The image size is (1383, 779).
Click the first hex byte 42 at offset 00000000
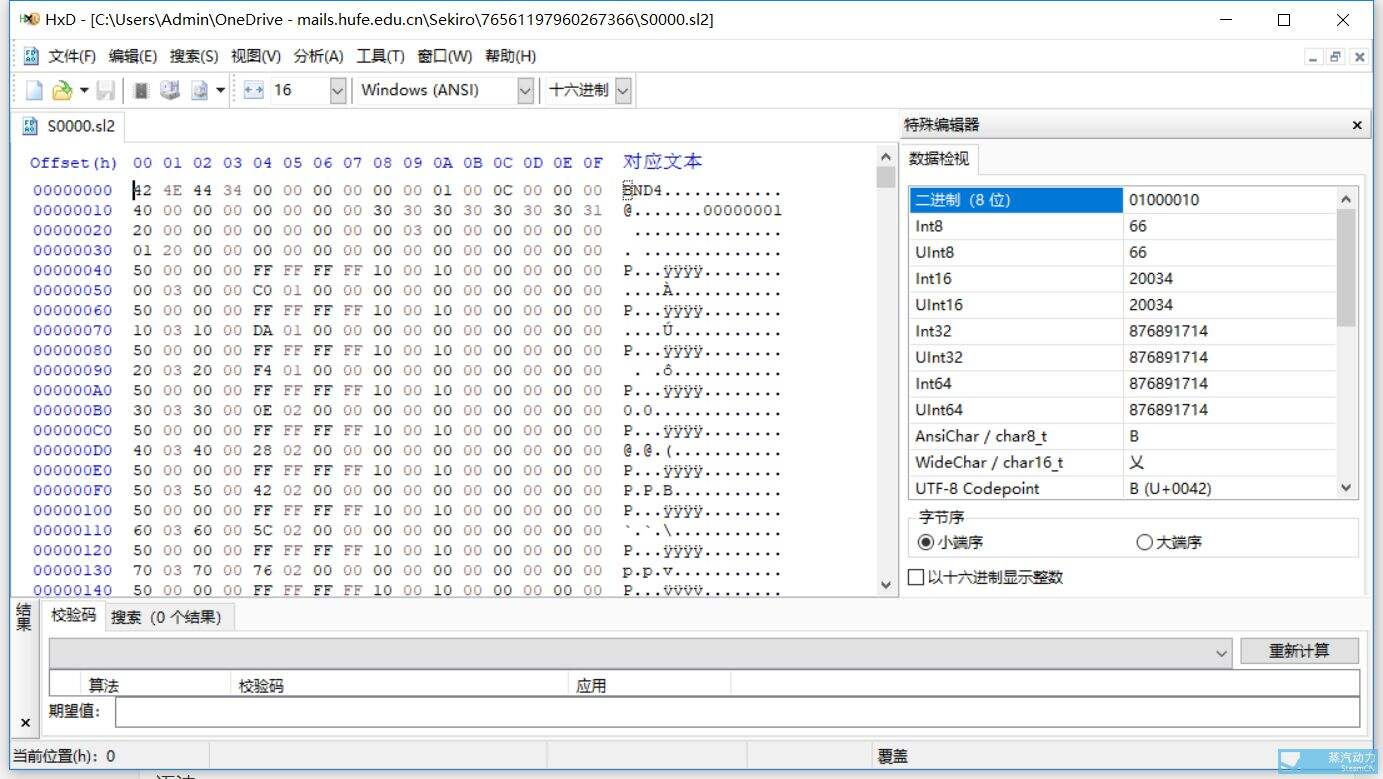[x=143, y=190]
